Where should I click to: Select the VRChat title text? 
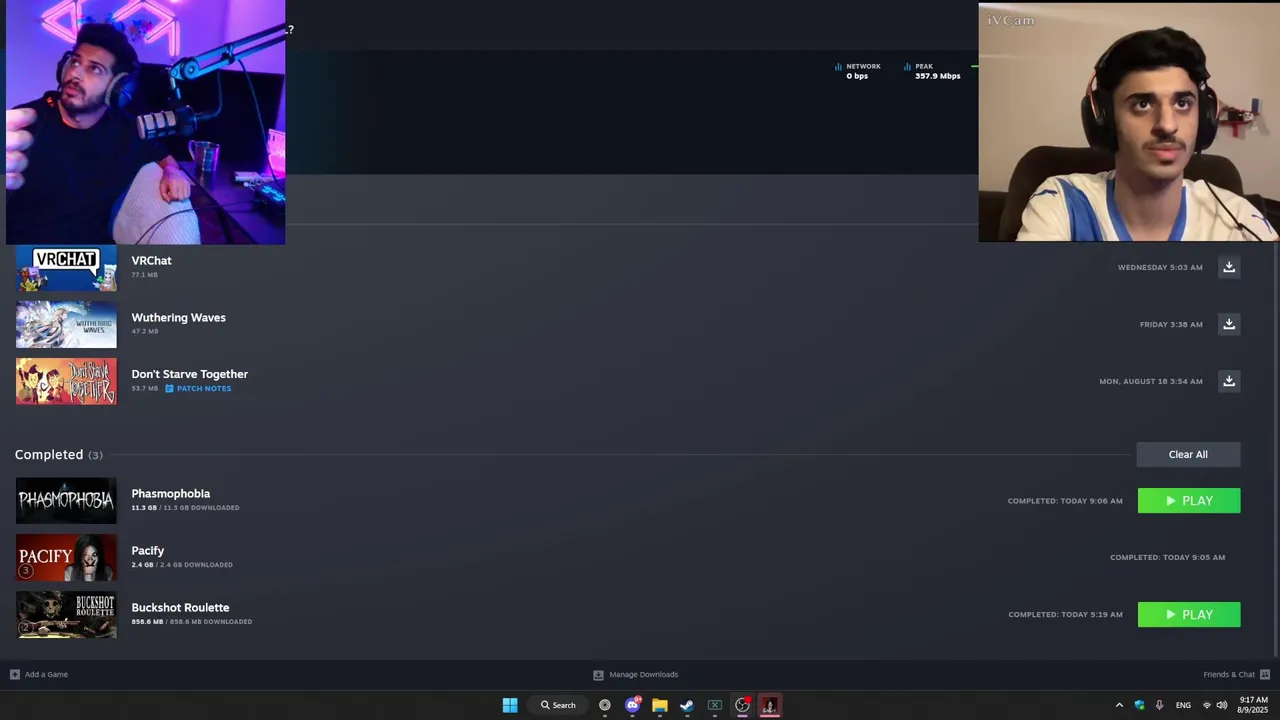click(x=151, y=260)
